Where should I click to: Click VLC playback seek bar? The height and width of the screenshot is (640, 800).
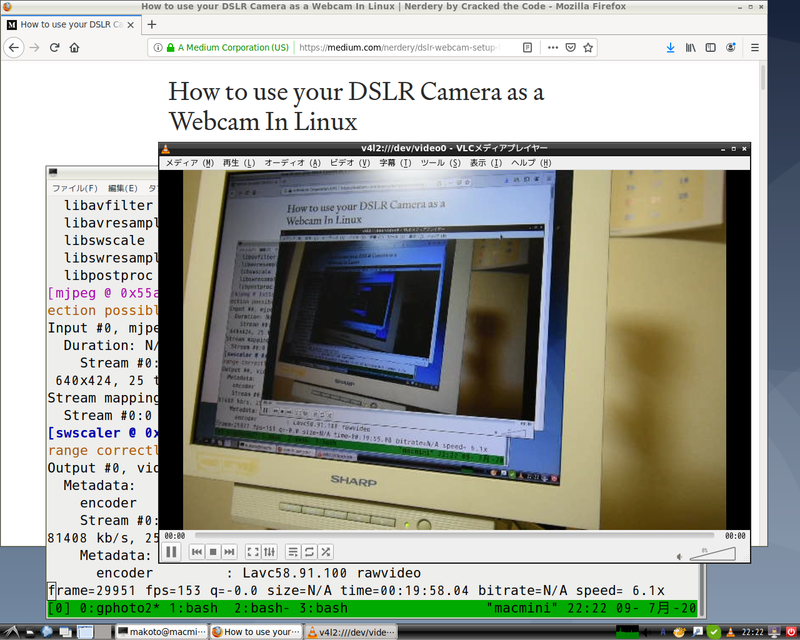click(454, 535)
